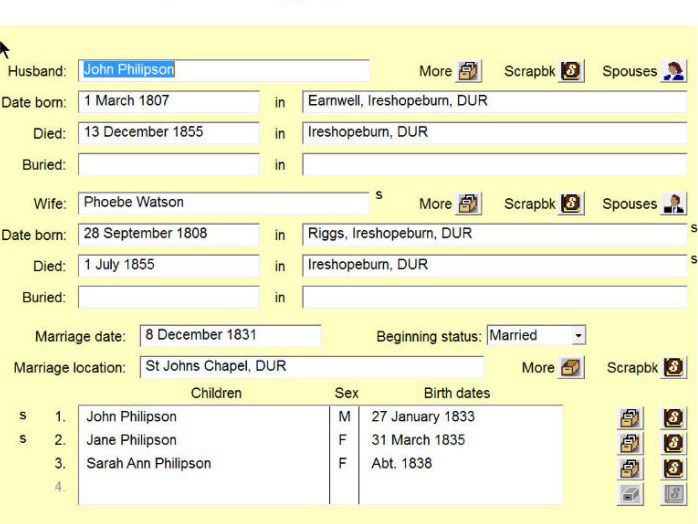Image resolution: width=698 pixels, height=524 pixels.
Task: Click the Husband name field
Action: pyautogui.click(x=224, y=70)
